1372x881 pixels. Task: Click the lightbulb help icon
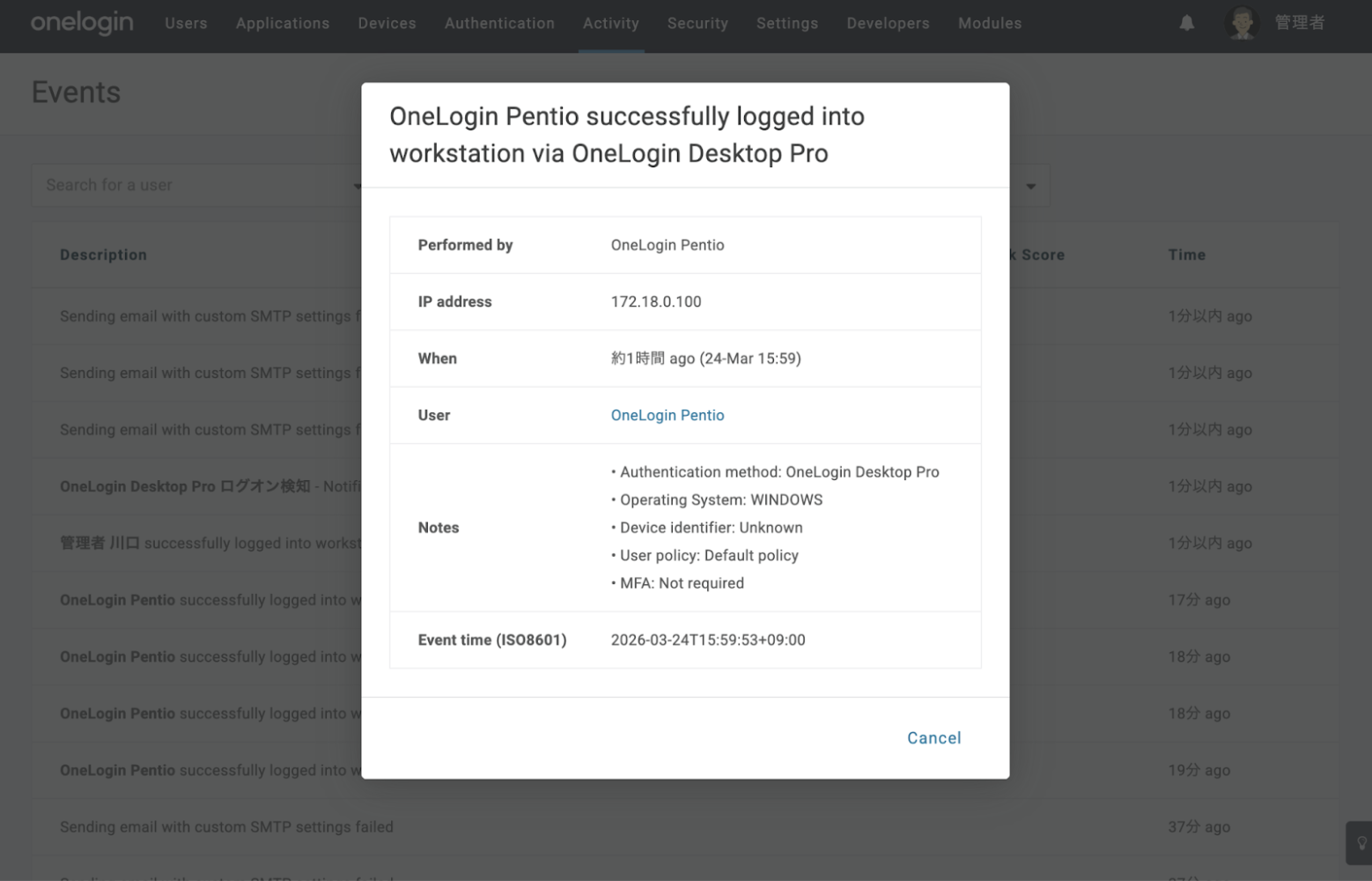point(1361,843)
